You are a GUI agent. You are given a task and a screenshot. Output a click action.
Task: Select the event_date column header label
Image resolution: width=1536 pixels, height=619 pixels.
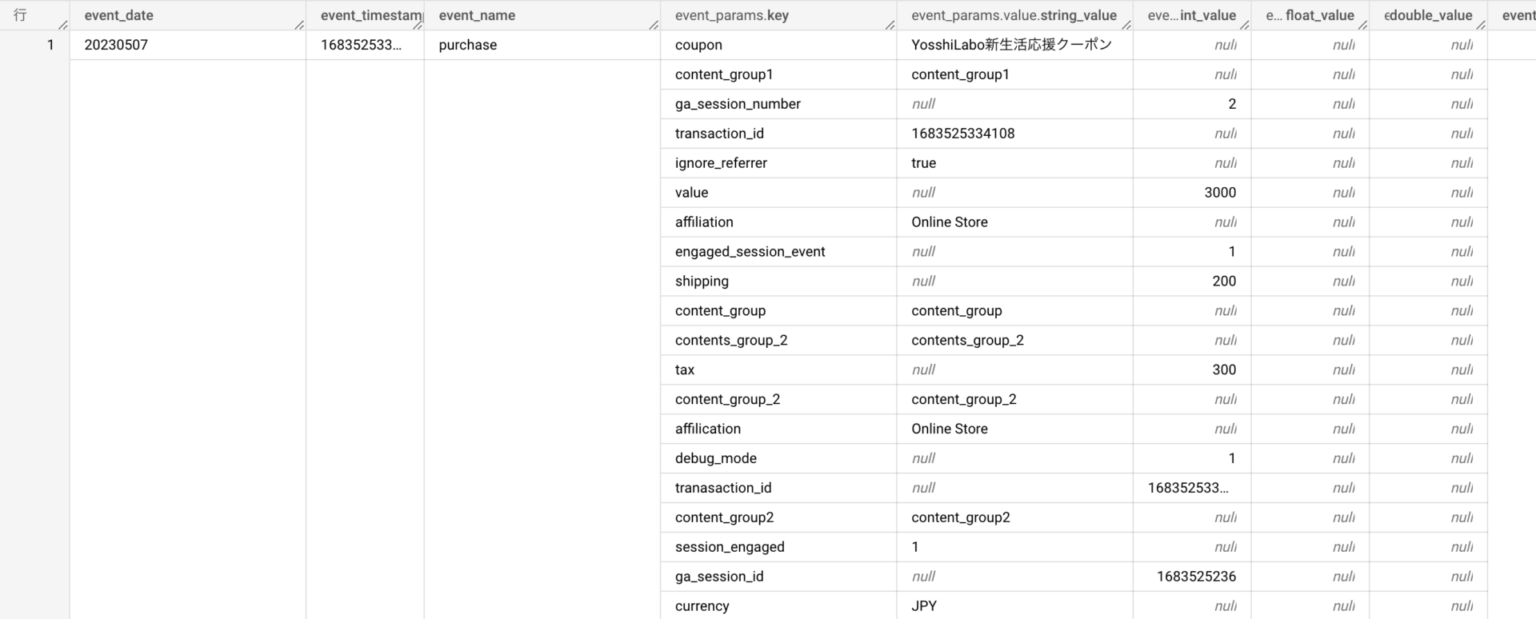tap(119, 16)
